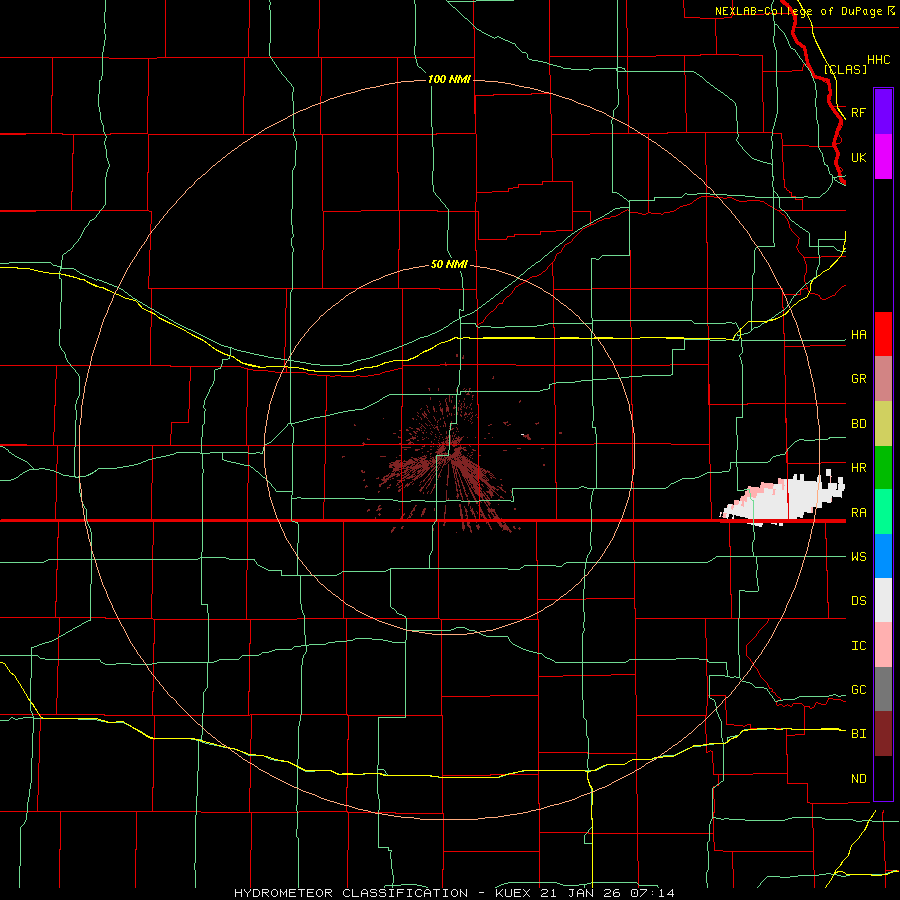Select the red HA hail legend swatch
The image size is (900, 900).
point(883,334)
